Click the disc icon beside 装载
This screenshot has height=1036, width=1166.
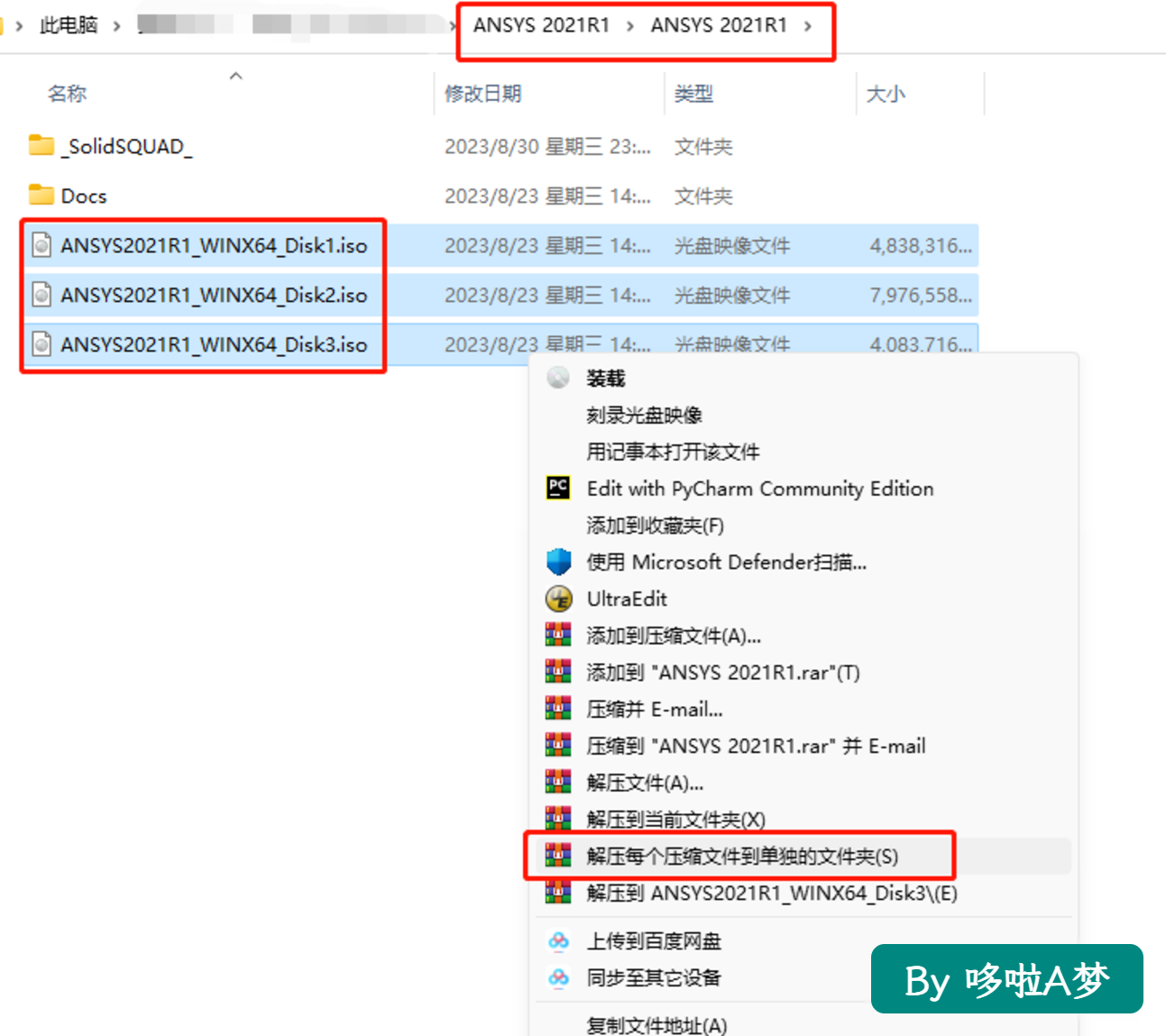[558, 378]
